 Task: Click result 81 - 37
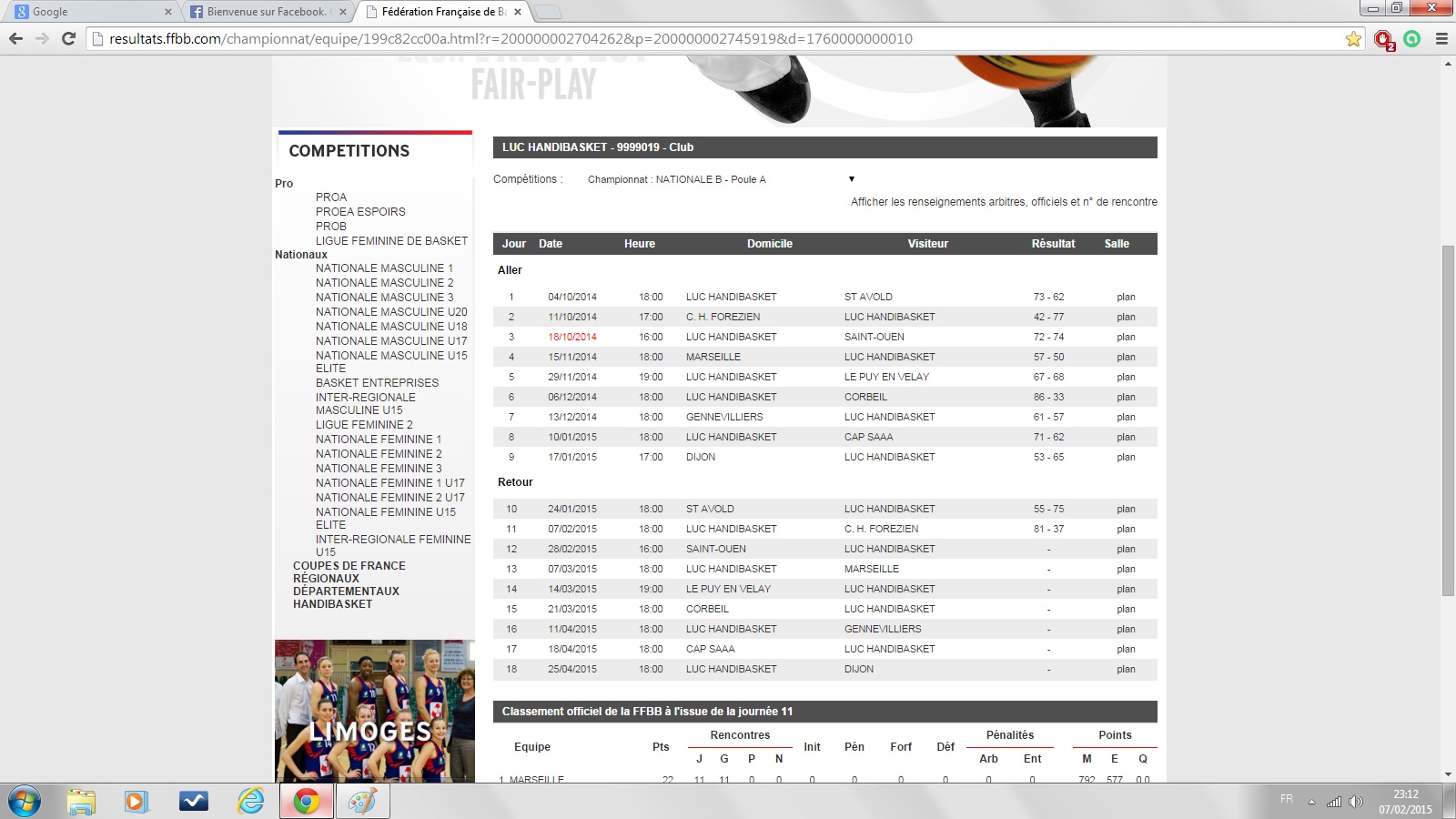point(1048,530)
